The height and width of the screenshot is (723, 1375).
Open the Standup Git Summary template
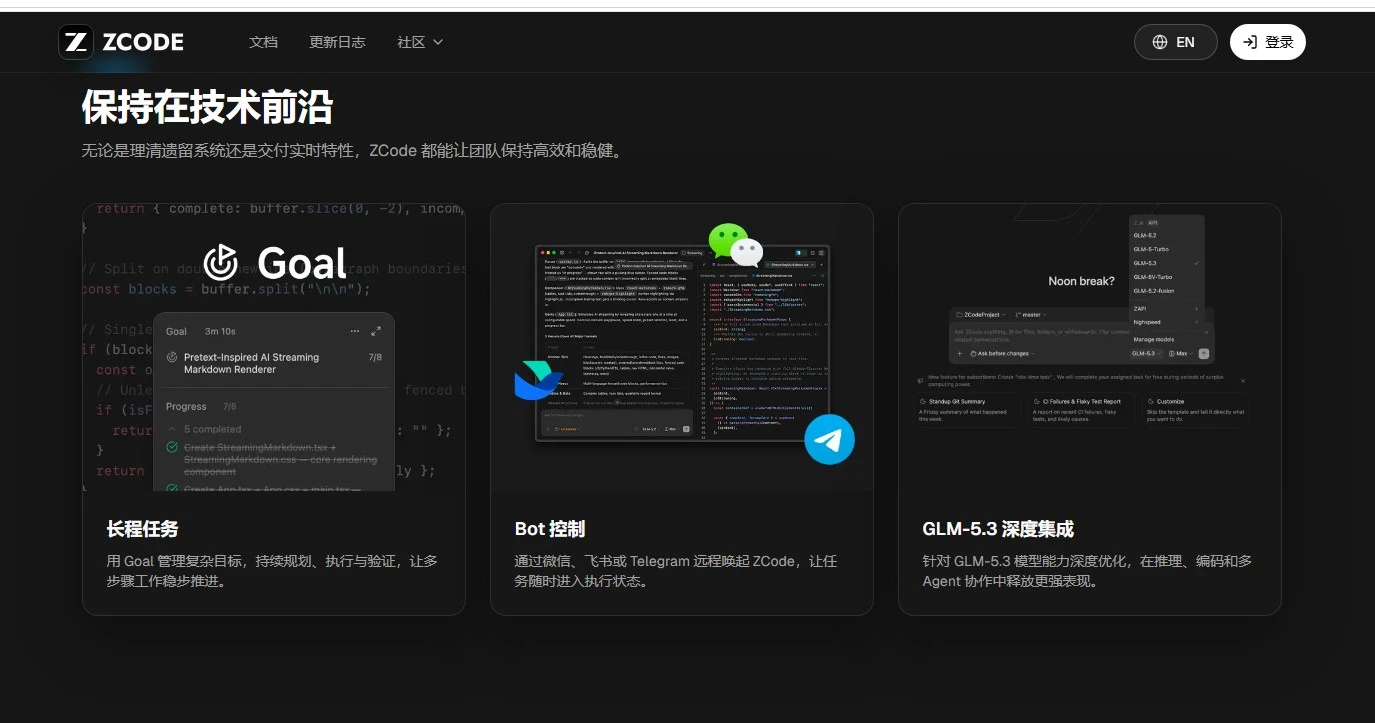point(969,411)
